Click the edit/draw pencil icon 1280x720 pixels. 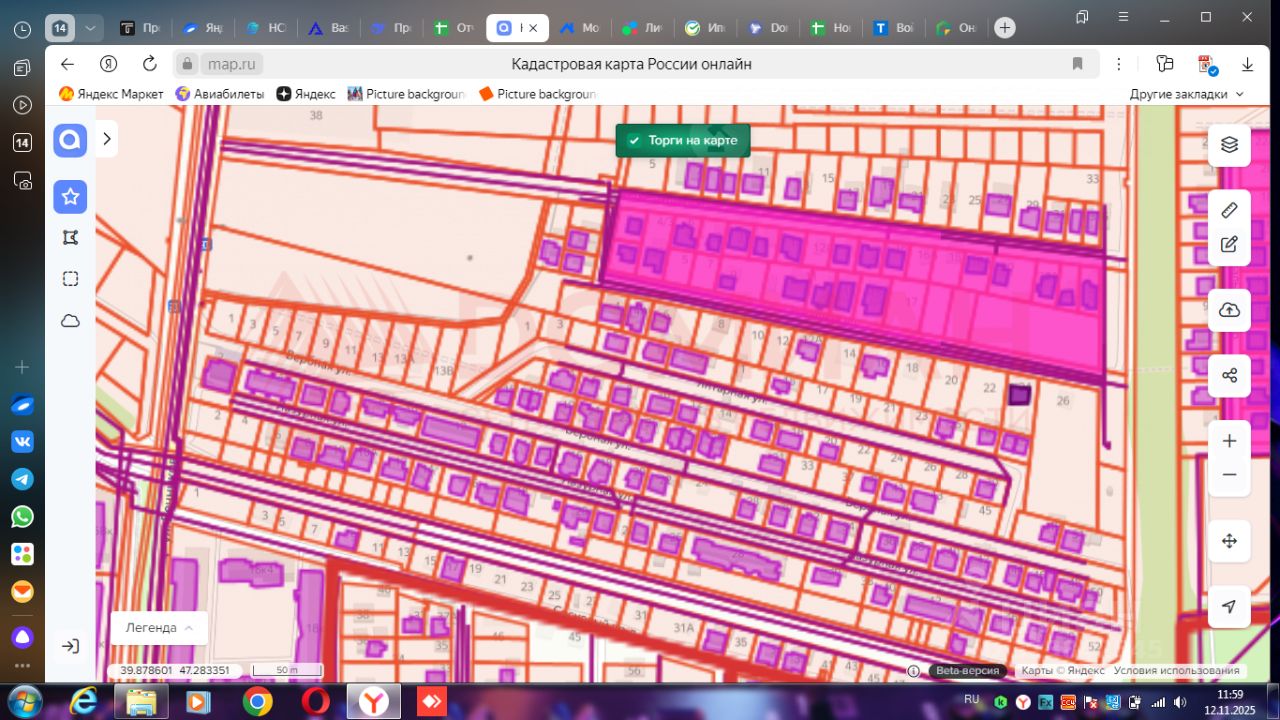click(1229, 244)
